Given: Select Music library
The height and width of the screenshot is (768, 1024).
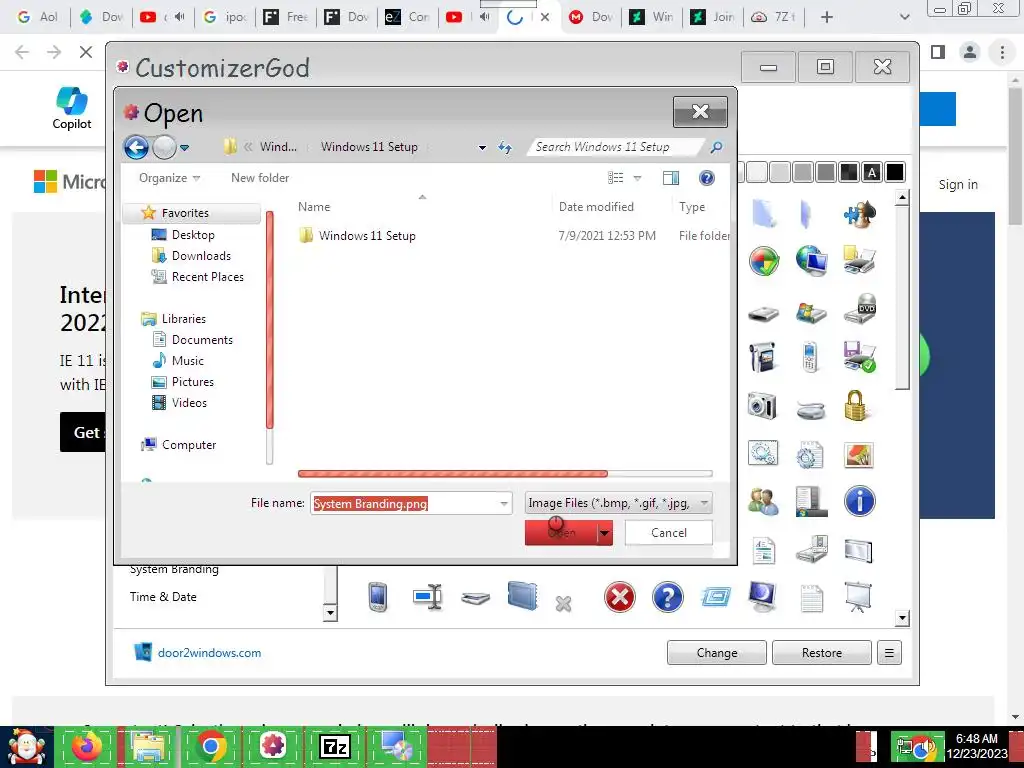Looking at the screenshot, I should pyautogui.click(x=187, y=360).
